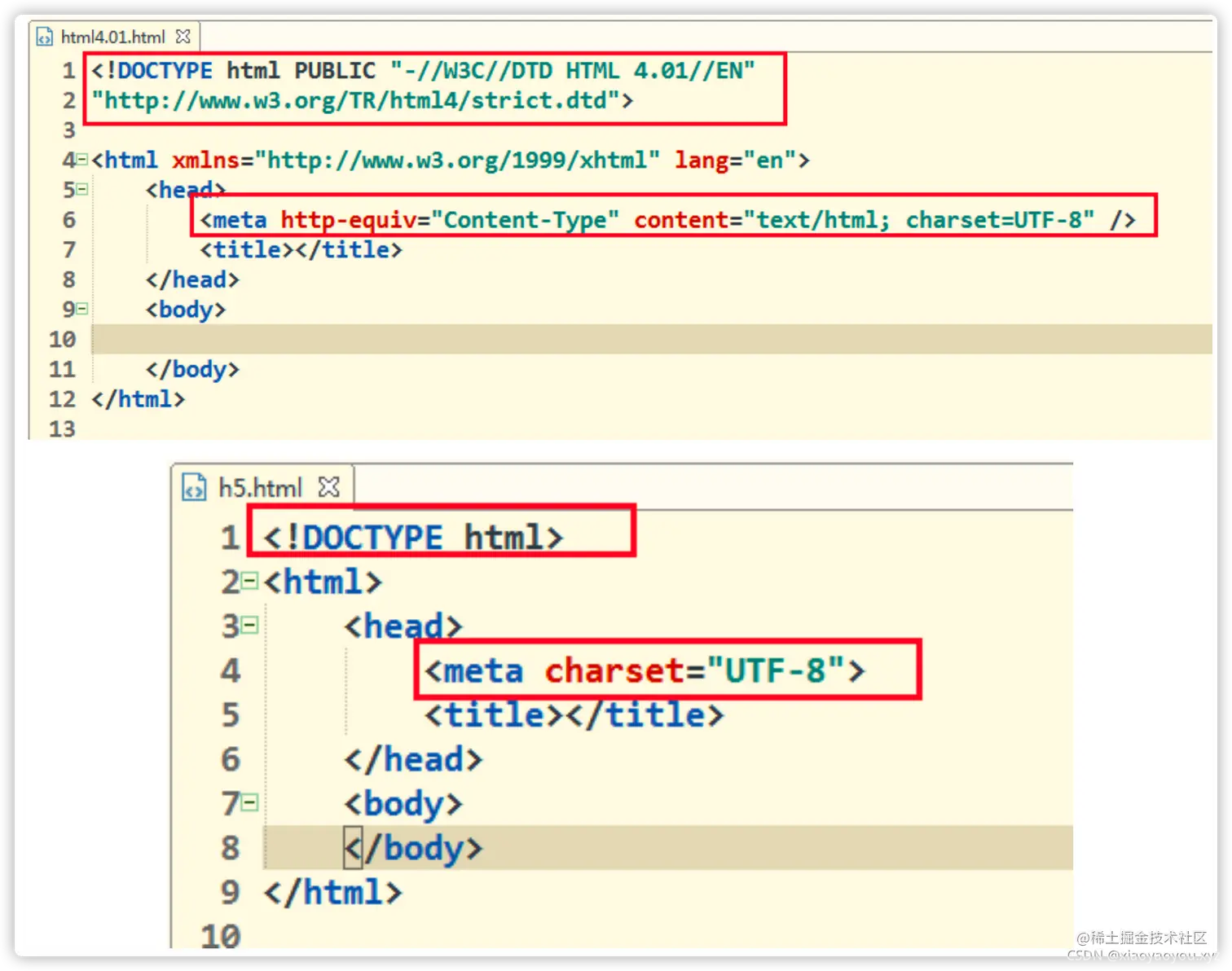Close the h5.html tab
The height and width of the screenshot is (971, 1232).
pos(328,487)
